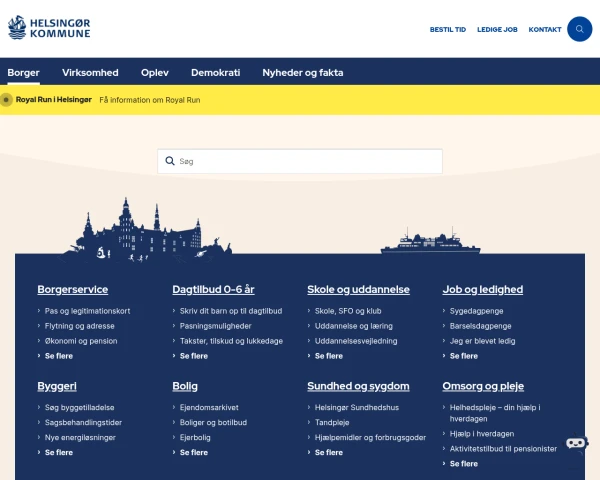Expand Se flere under Dagtilbud 0-6 år
The width and height of the screenshot is (600, 480).
(x=194, y=356)
